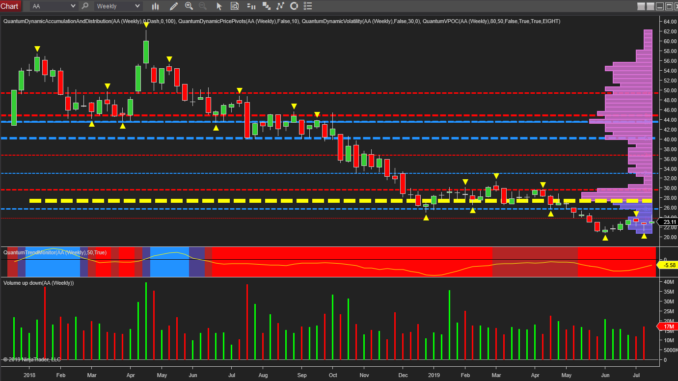
Task: Minimize the chart window
Action: click(x=659, y=6)
